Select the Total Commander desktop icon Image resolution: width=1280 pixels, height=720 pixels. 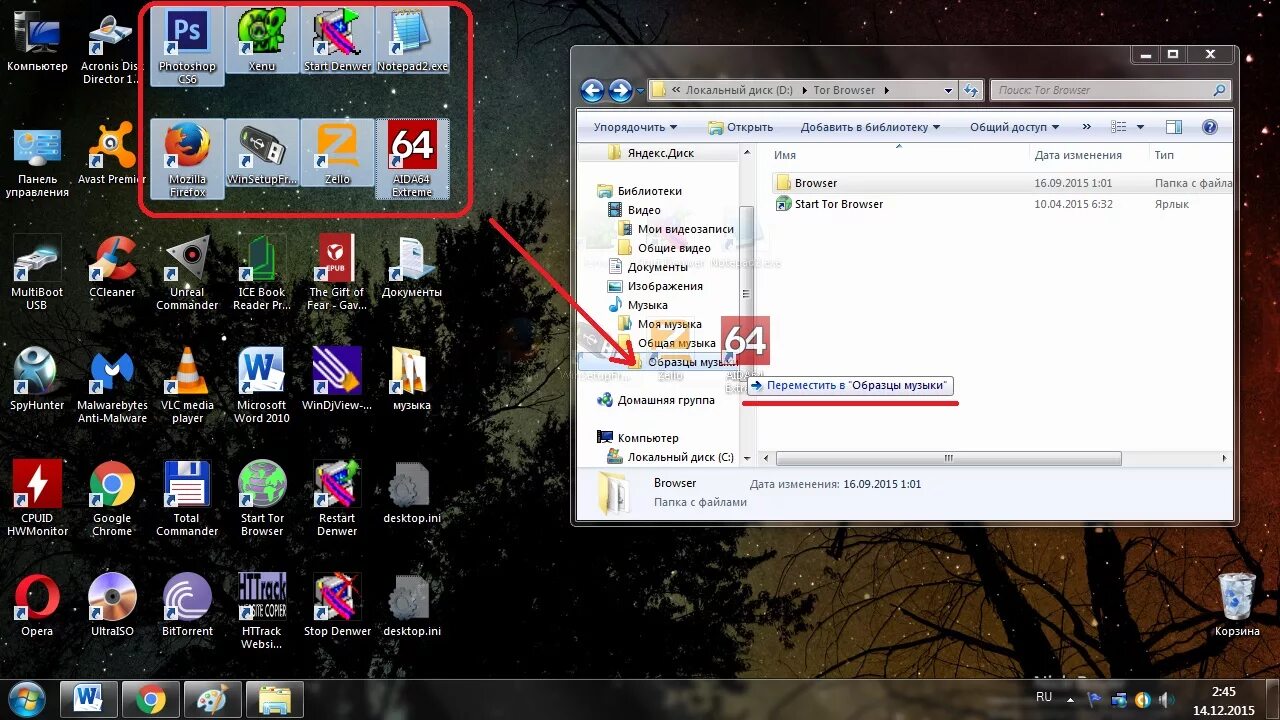(x=187, y=499)
